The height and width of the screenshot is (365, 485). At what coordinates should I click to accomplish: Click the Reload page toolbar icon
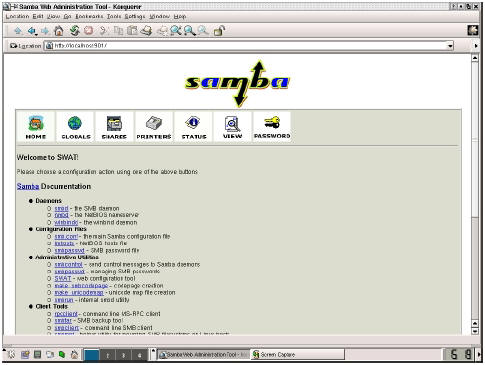pyautogui.click(x=74, y=31)
